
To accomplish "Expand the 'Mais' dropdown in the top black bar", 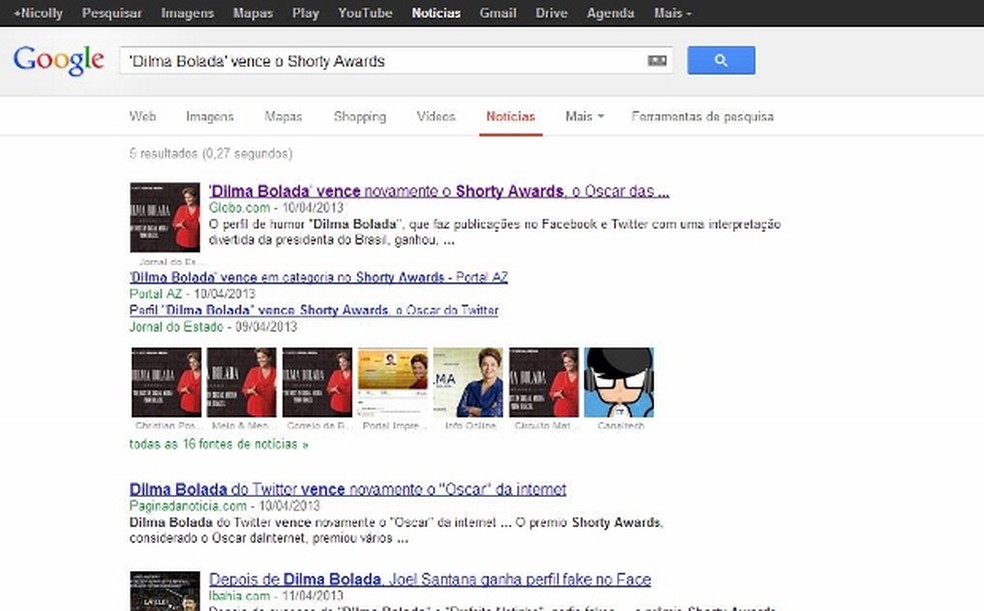I will click(x=671, y=13).
